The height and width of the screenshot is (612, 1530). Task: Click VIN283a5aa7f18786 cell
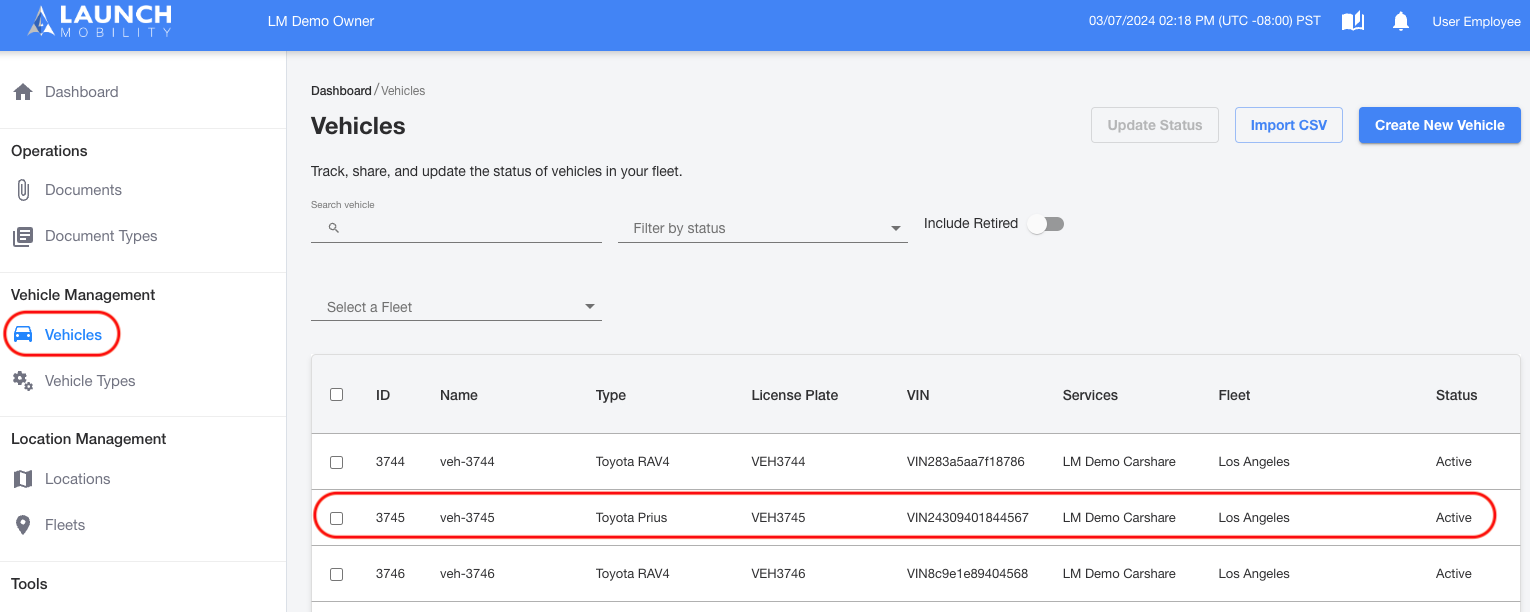[965, 462]
